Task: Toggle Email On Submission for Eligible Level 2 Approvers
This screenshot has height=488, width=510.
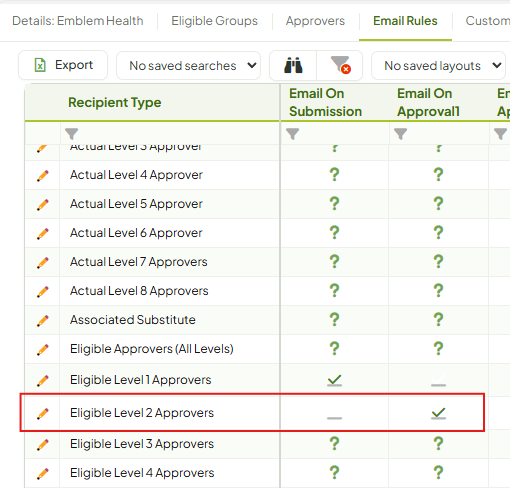Action: click(x=334, y=417)
